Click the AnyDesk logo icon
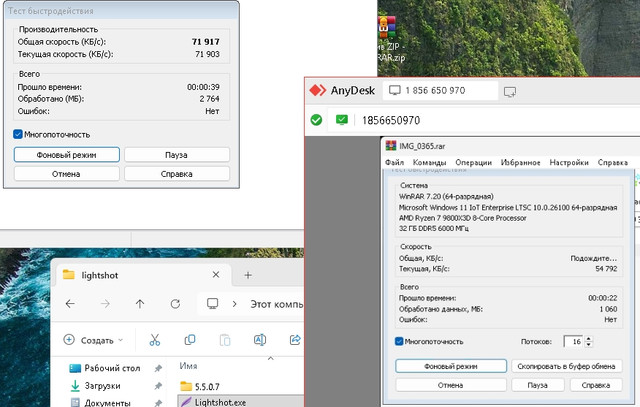The width and height of the screenshot is (640, 407). [x=318, y=90]
